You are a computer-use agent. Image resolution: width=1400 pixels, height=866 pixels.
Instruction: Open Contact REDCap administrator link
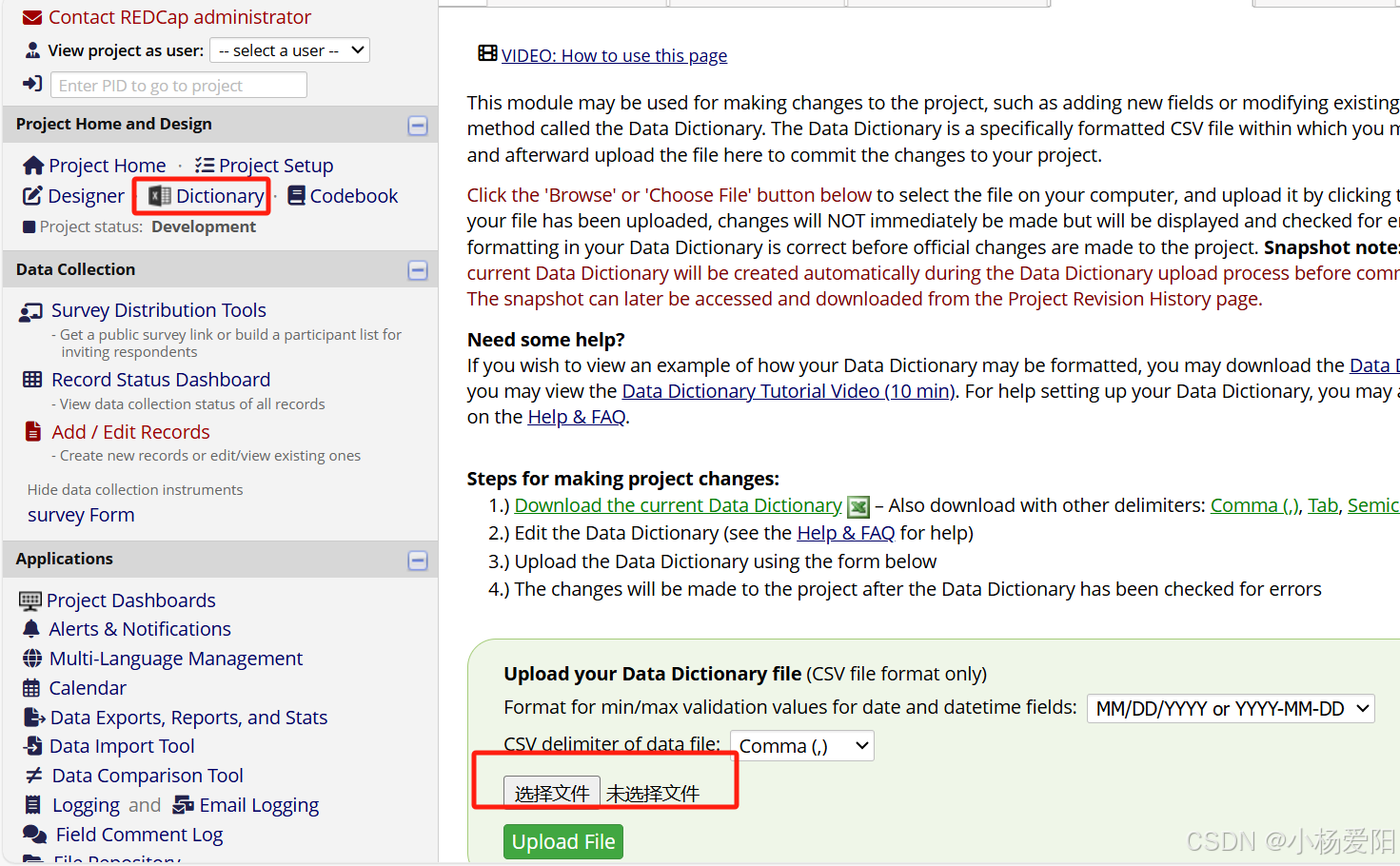point(180,17)
